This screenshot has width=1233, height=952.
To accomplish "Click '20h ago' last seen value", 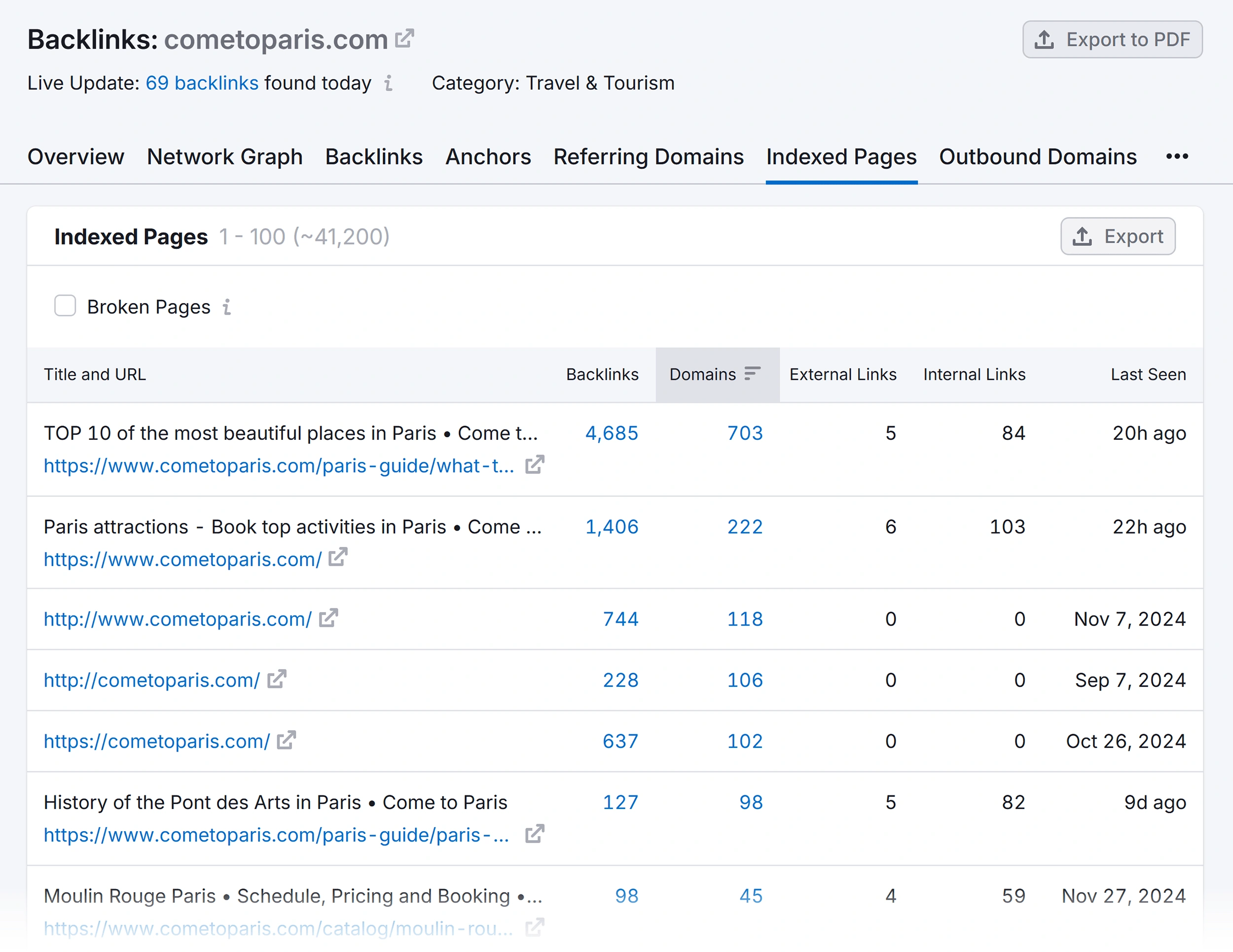I will coord(1150,433).
